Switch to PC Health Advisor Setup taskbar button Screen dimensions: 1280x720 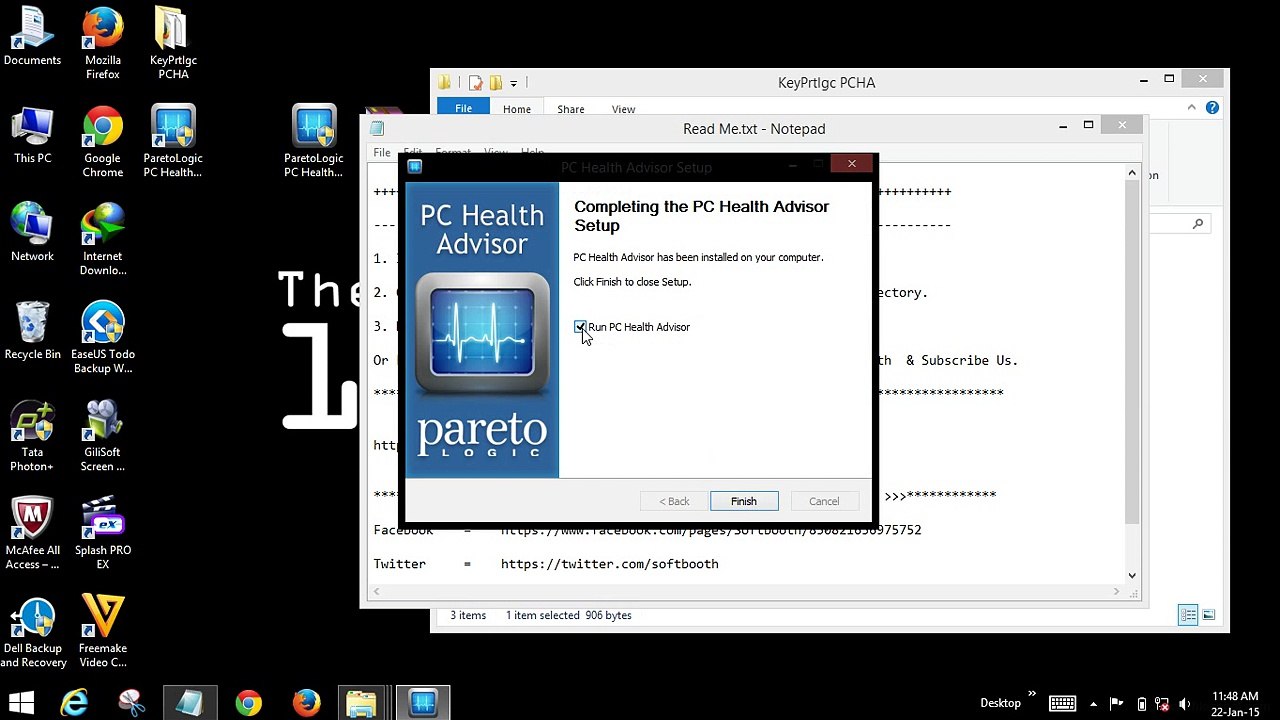(423, 703)
